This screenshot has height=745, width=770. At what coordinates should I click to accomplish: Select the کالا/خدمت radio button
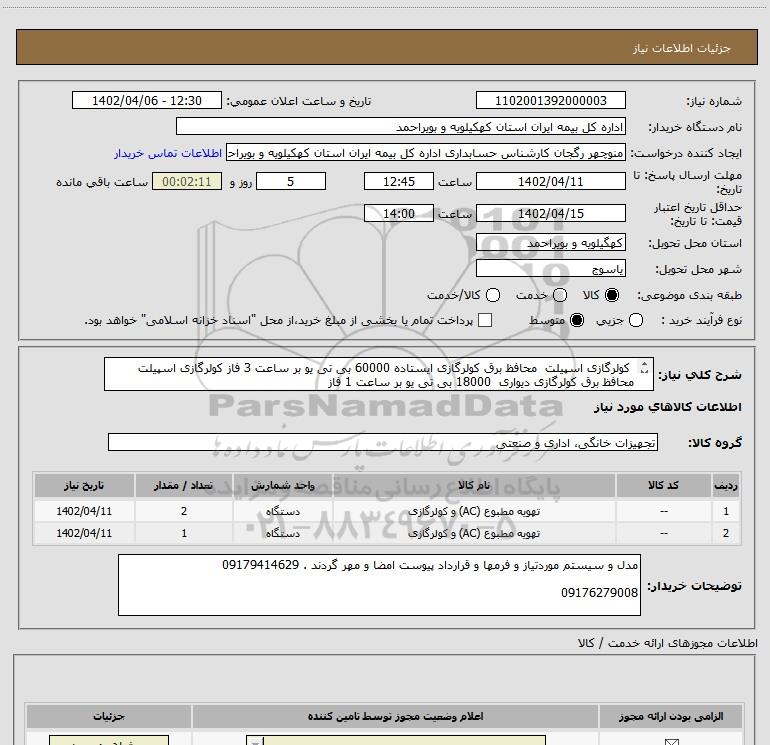click(x=493, y=295)
